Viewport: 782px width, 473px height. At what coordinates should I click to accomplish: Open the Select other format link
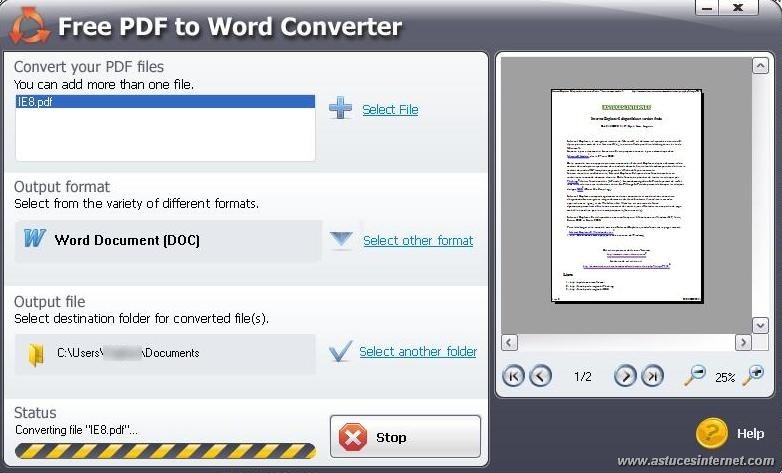[418, 240]
